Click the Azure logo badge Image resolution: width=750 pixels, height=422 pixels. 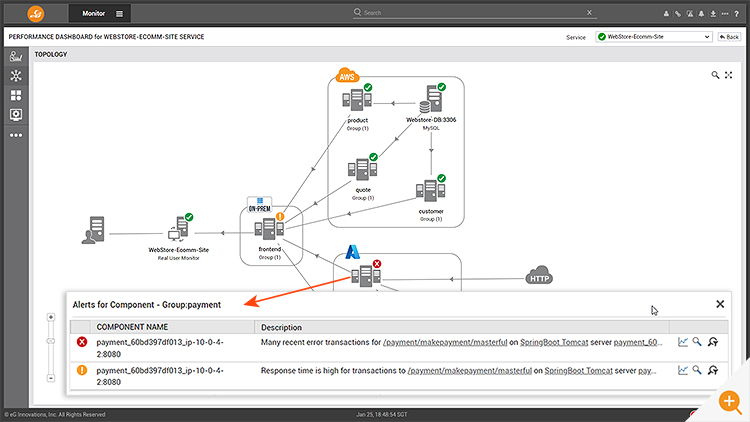(353, 252)
